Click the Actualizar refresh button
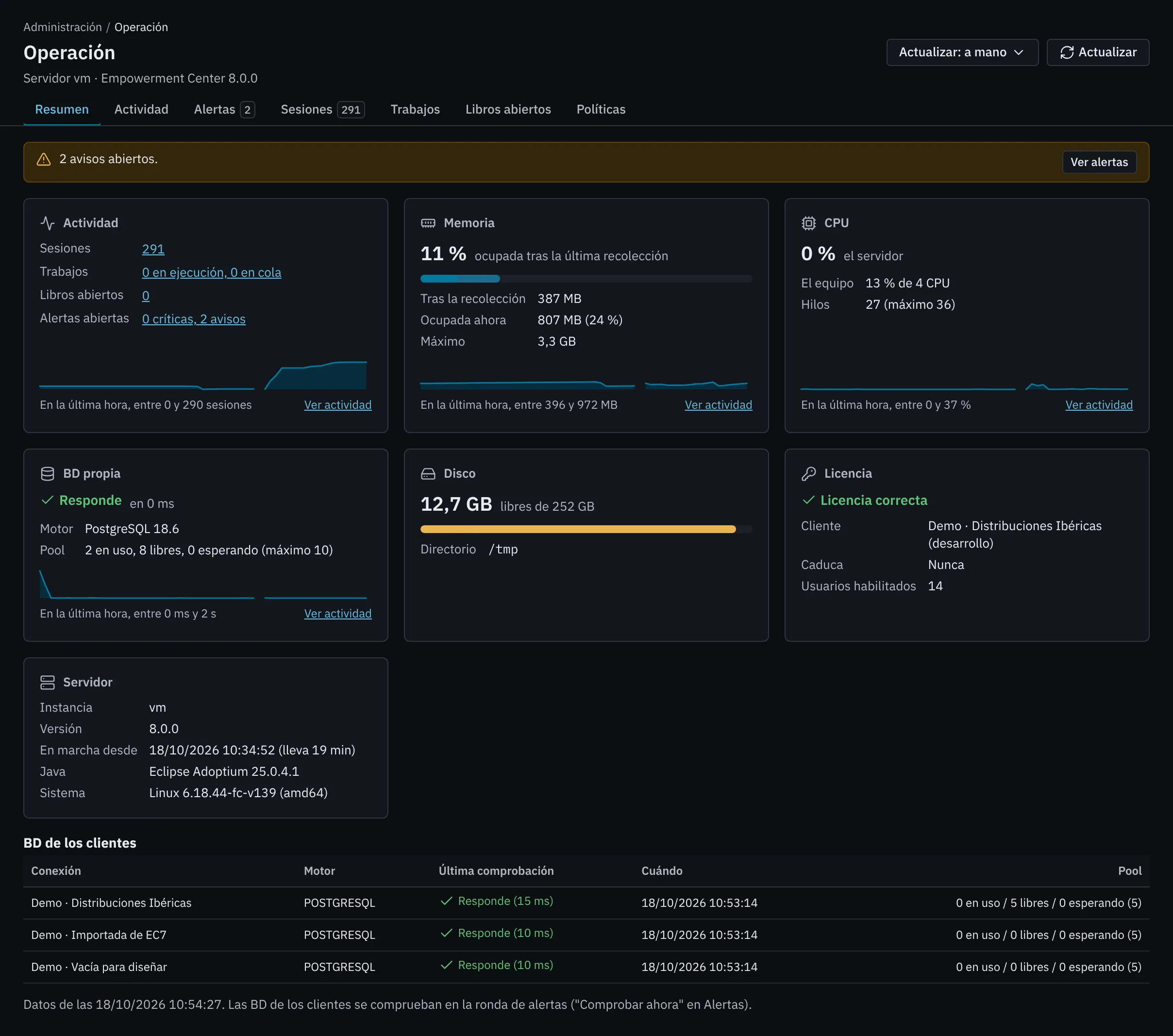1173x1036 pixels. click(x=1097, y=52)
